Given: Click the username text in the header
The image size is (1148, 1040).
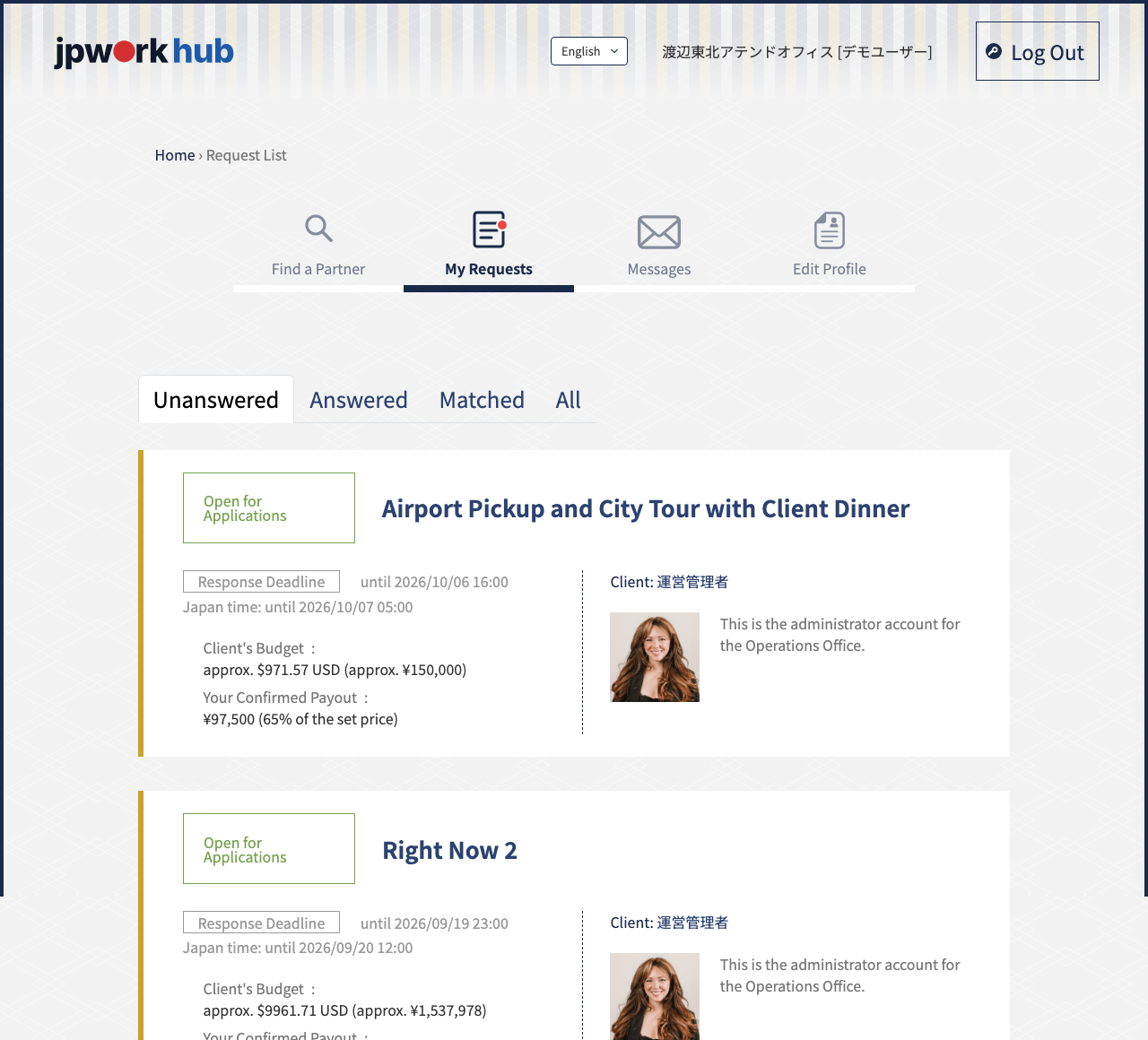Looking at the screenshot, I should click(797, 52).
